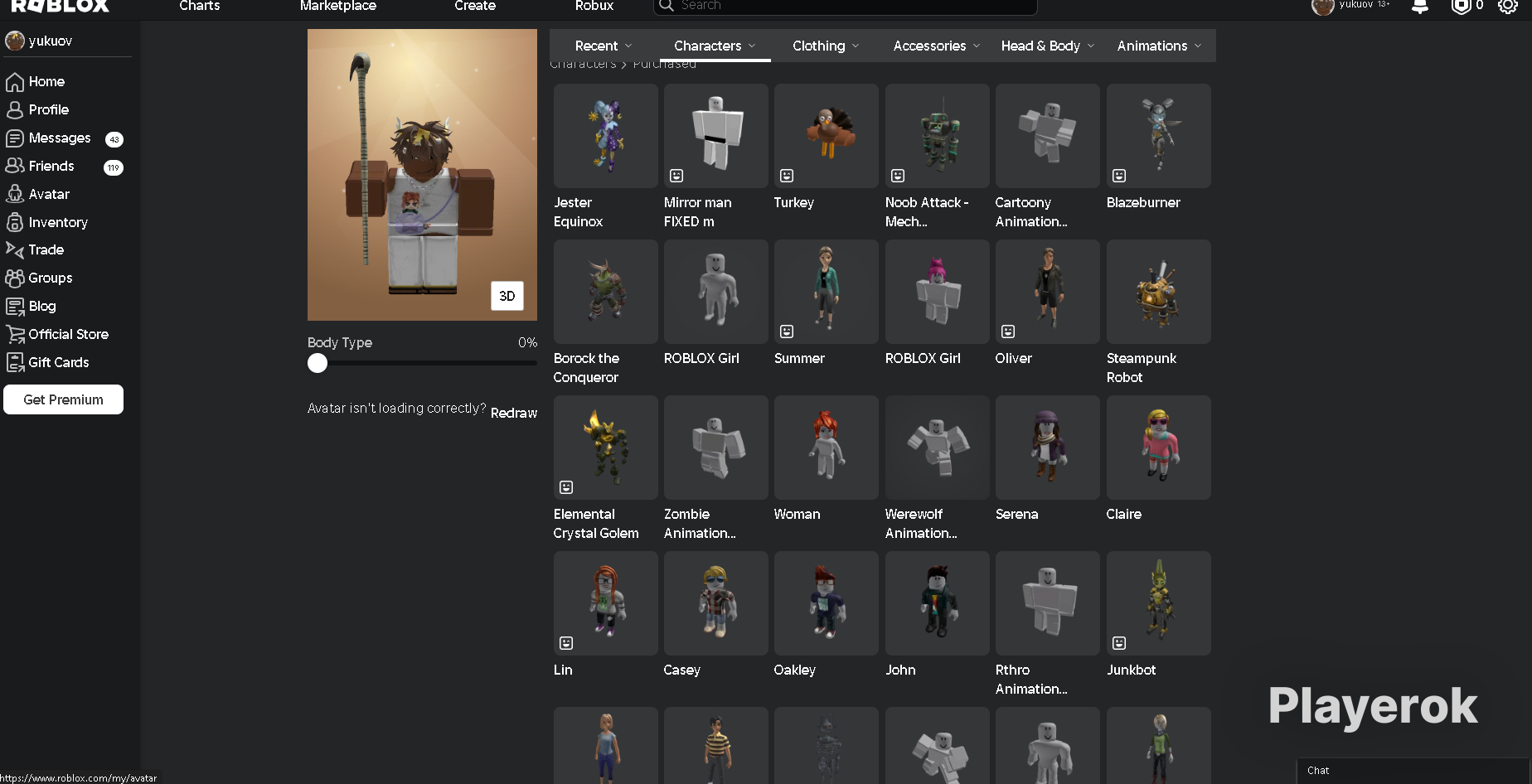Click yukuov username in the sidebar
This screenshot has height=784, width=1532.
(x=50, y=41)
